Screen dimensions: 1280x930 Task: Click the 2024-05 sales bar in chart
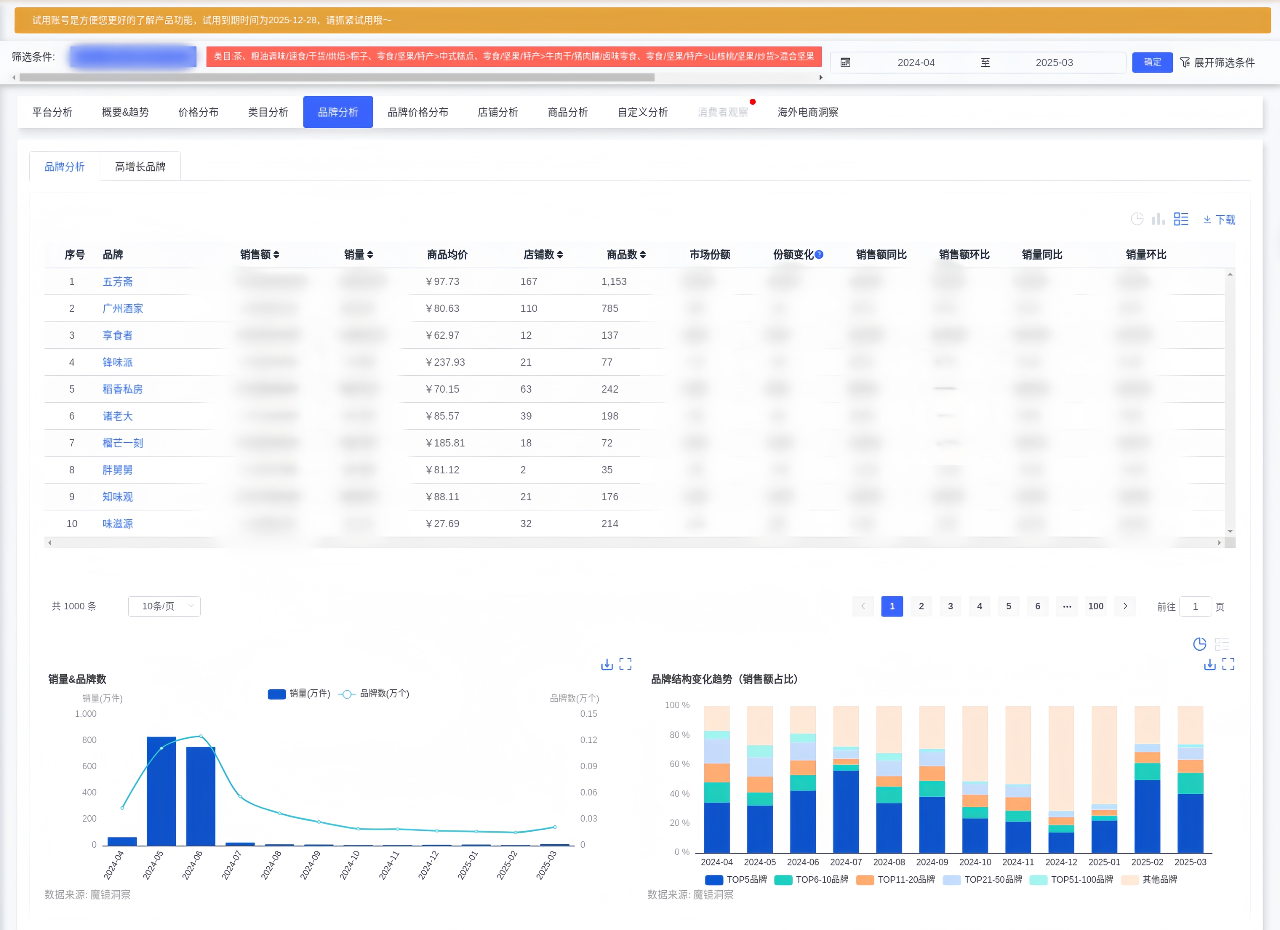coord(161,791)
